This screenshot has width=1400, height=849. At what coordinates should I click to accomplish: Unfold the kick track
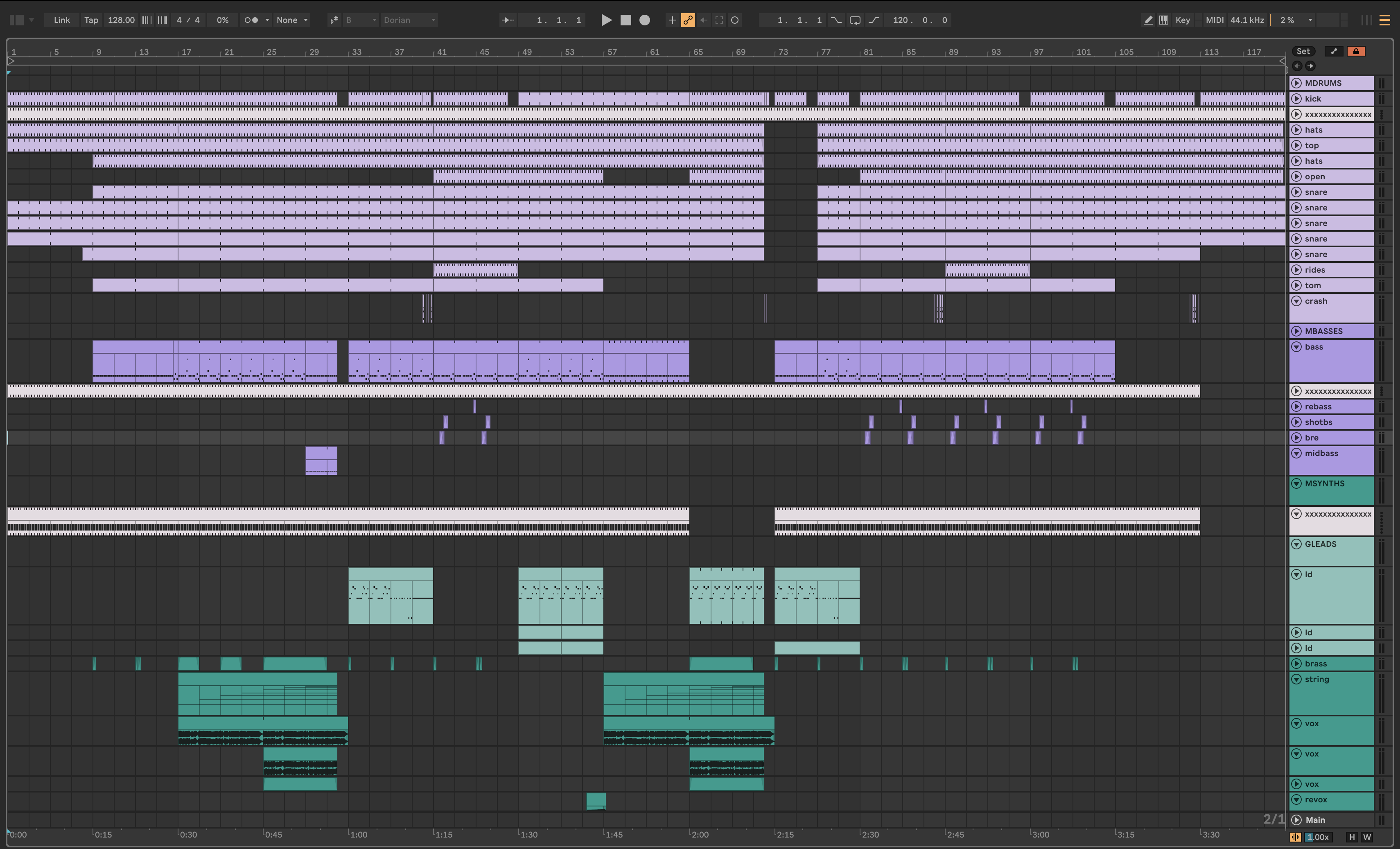click(1296, 98)
